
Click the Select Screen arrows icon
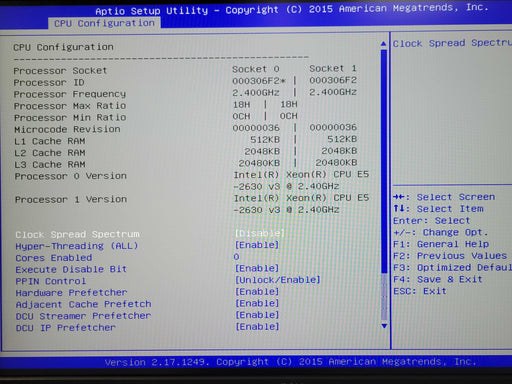pyautogui.click(x=399, y=197)
